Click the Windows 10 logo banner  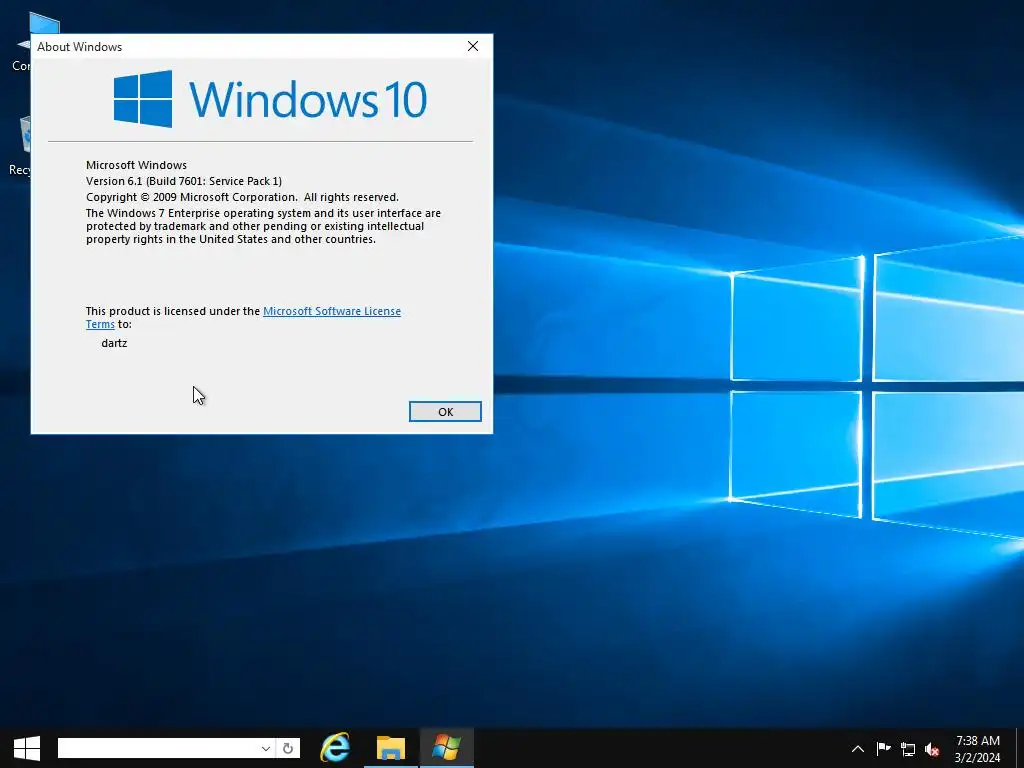[270, 99]
